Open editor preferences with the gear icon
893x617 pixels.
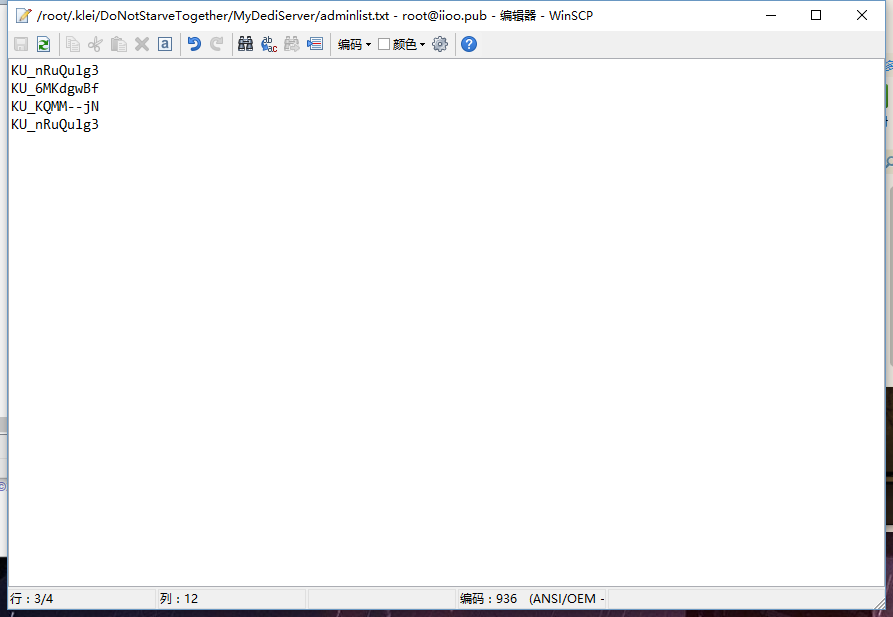coord(440,44)
